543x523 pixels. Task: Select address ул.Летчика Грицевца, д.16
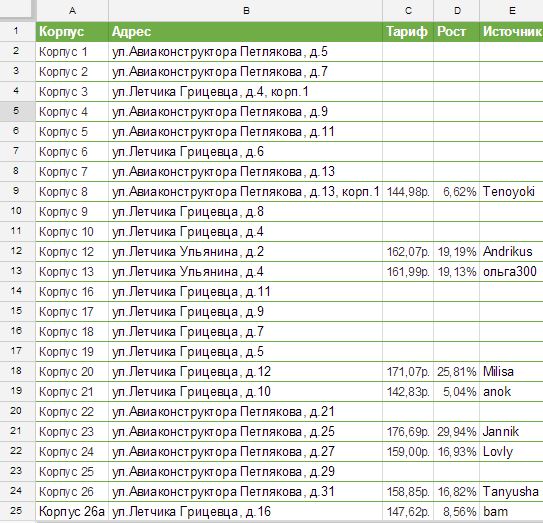[x=246, y=511]
